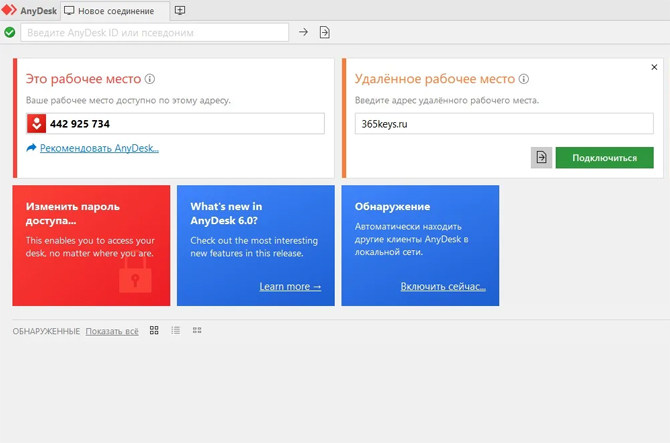The width and height of the screenshot is (670, 443).
Task: Switch discovered list to large tiles view
Action: click(x=154, y=330)
